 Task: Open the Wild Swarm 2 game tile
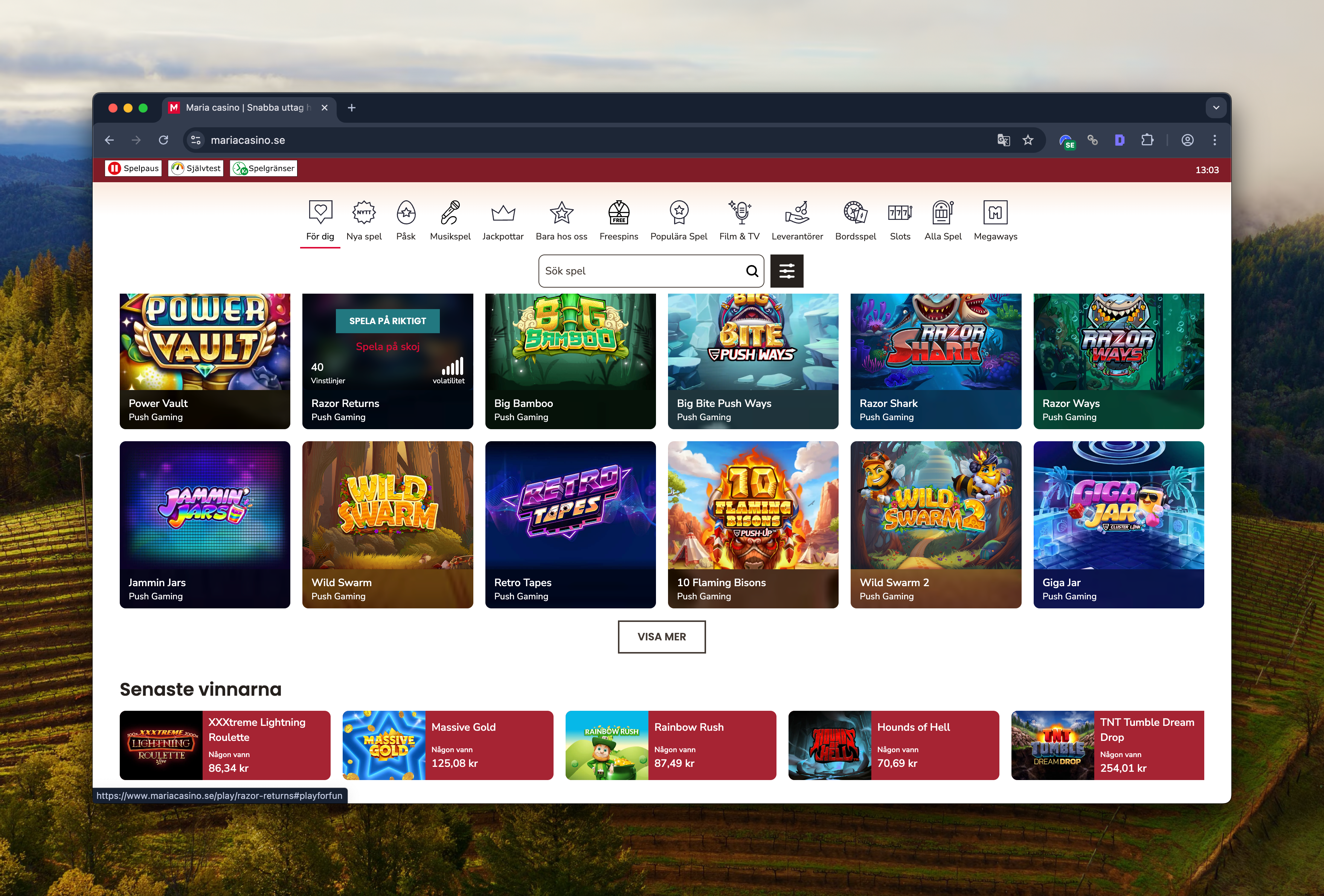[x=936, y=525]
